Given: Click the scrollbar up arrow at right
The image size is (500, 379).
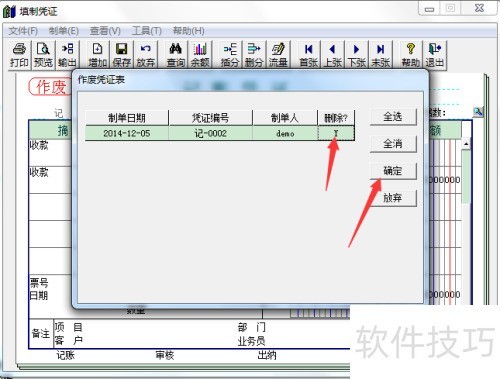Looking at the screenshot, I should [466, 144].
